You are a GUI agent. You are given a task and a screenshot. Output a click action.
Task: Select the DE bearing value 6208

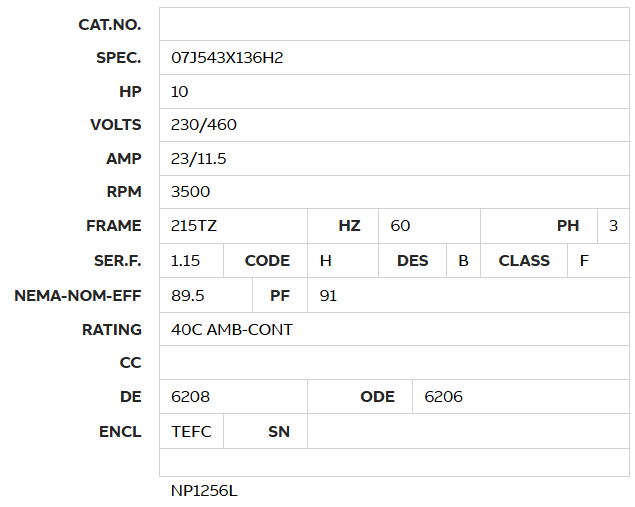coord(191,397)
